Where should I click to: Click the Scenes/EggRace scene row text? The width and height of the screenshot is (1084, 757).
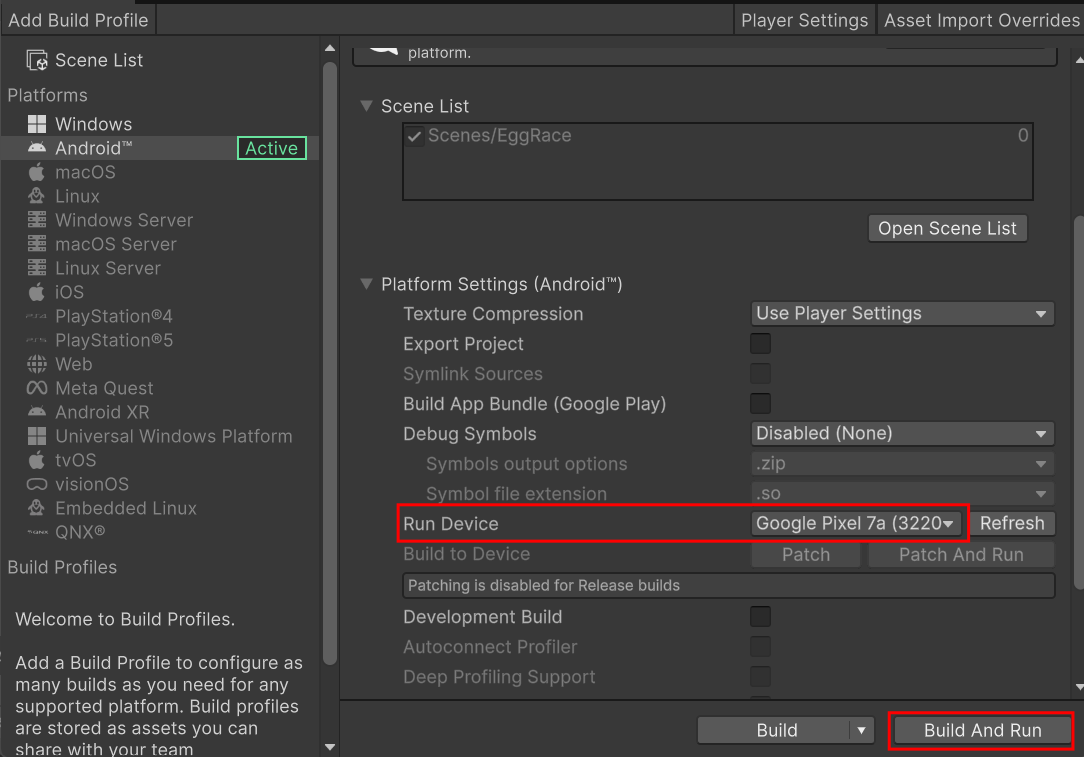499,135
